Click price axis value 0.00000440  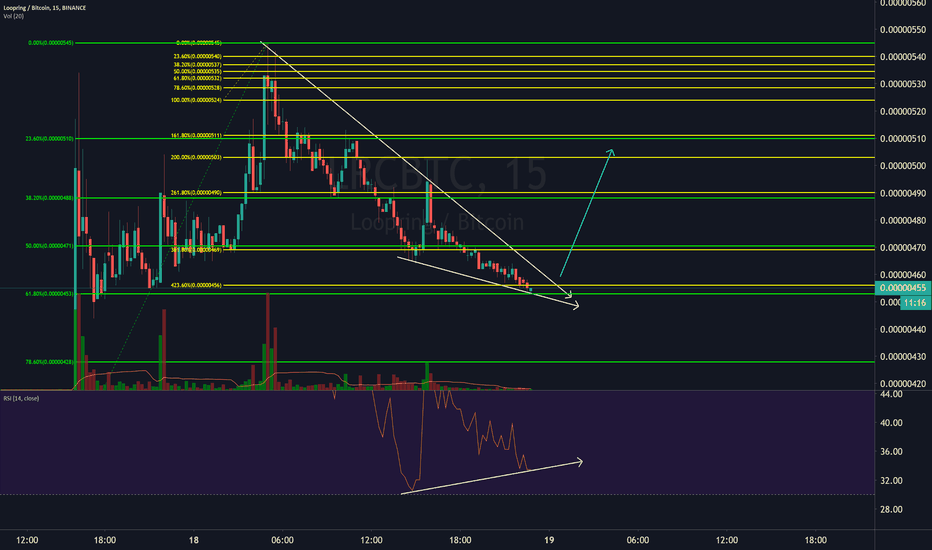point(903,329)
